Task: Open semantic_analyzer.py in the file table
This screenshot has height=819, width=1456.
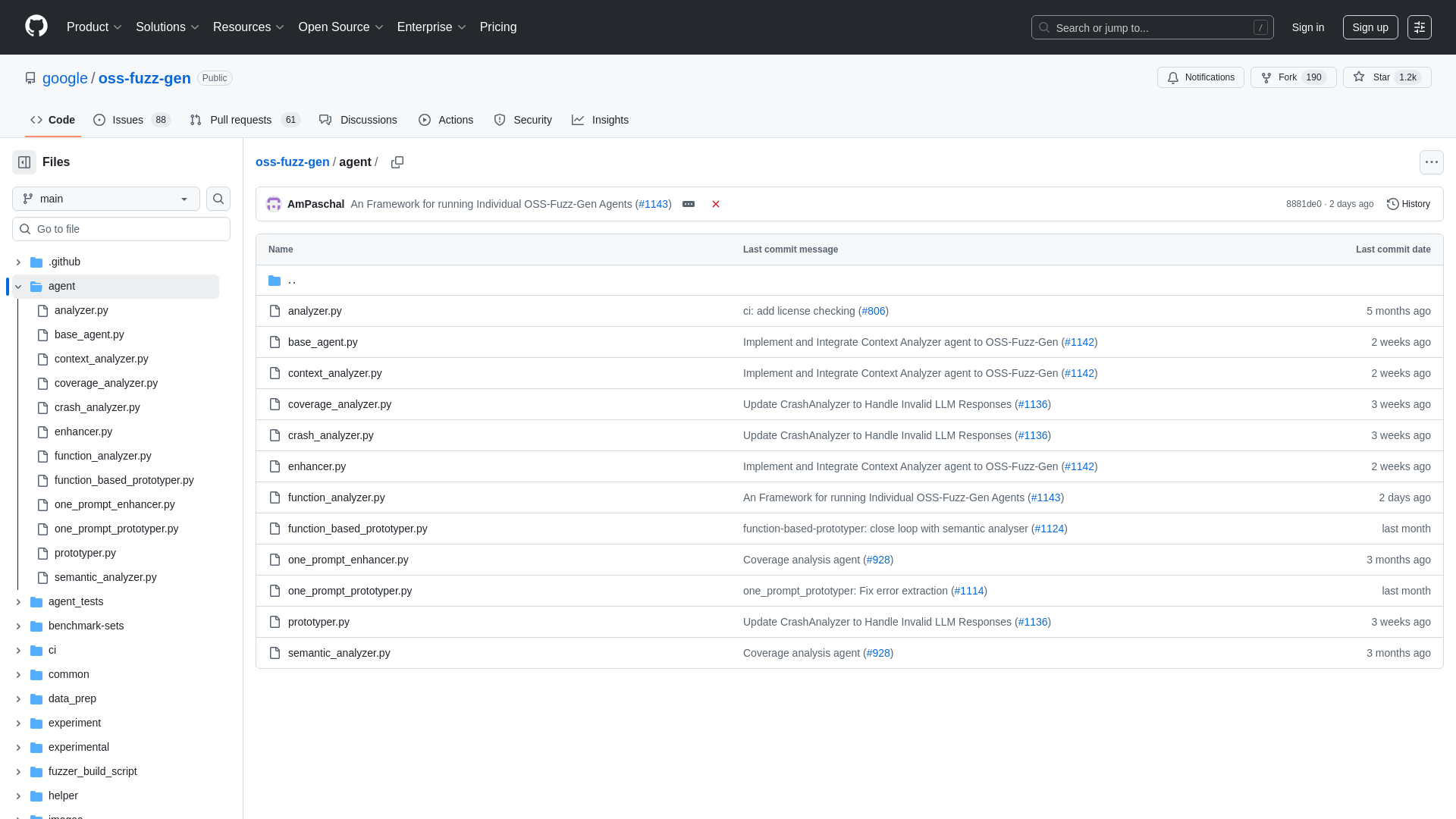Action: coord(339,653)
